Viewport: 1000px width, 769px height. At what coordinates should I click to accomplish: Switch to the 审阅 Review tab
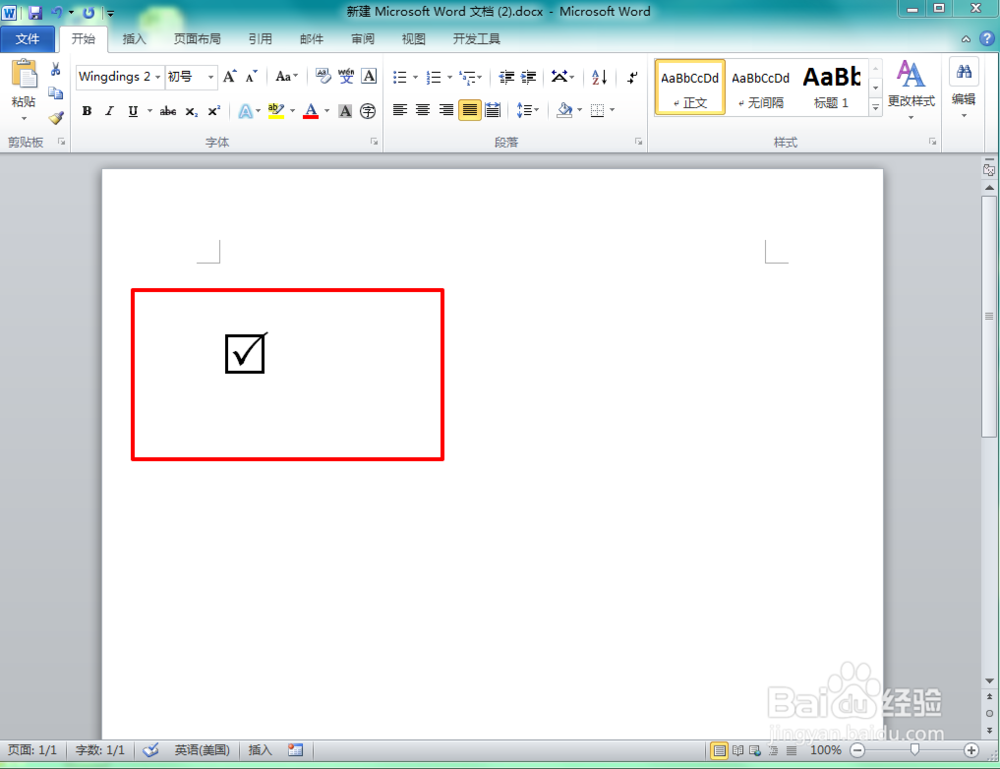[x=362, y=39]
